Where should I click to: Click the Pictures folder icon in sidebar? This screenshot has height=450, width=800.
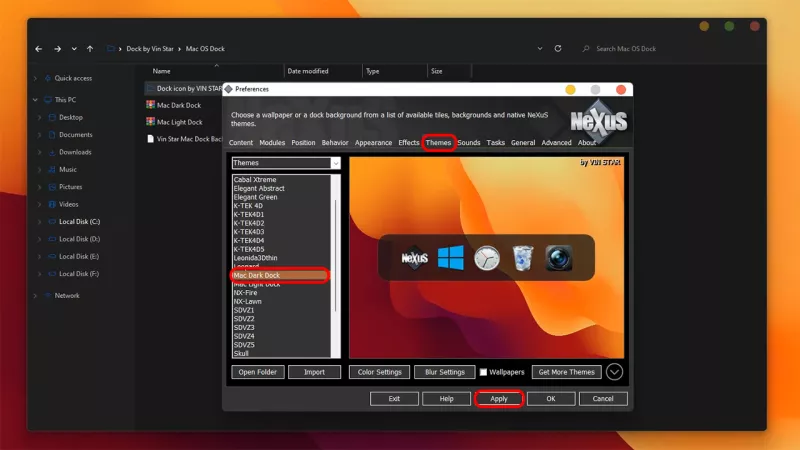[x=52, y=187]
